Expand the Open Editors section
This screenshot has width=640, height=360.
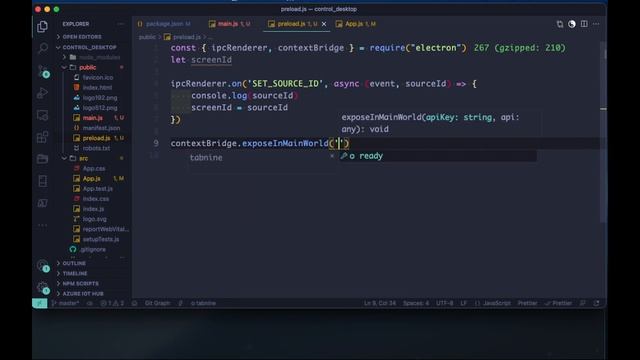click(x=82, y=37)
